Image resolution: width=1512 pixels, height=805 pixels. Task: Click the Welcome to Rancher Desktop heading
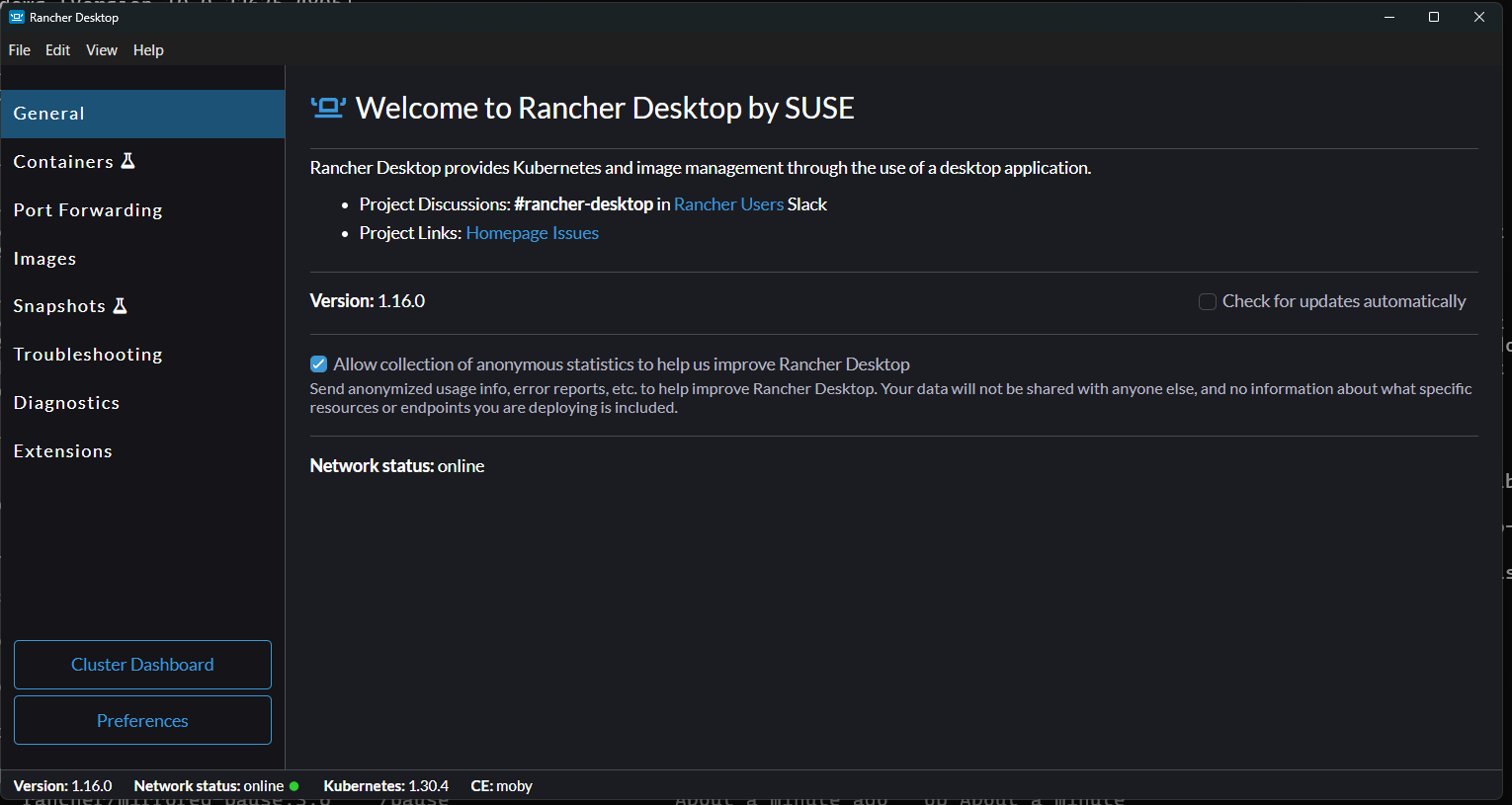click(605, 108)
